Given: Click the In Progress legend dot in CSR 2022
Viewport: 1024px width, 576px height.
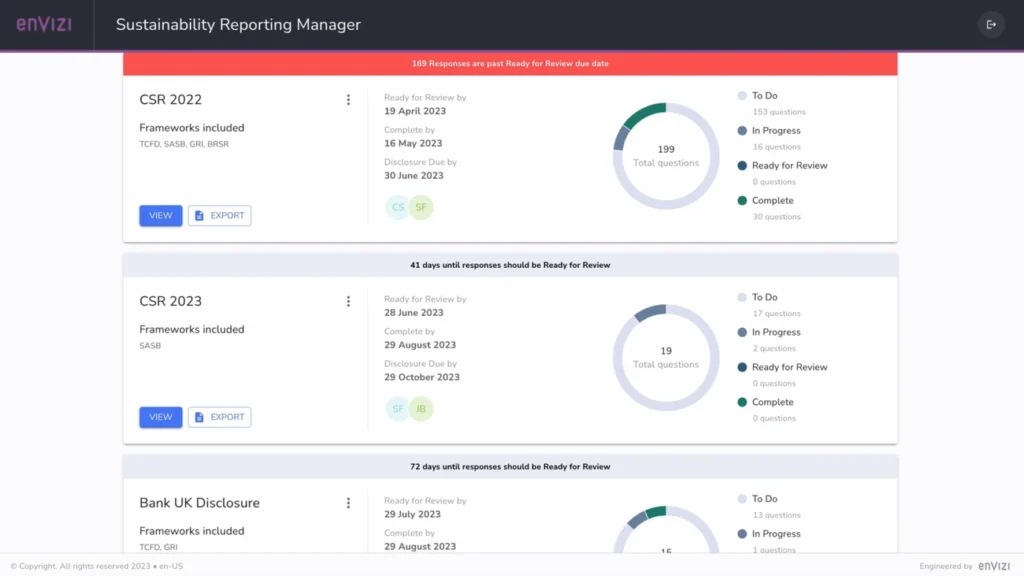Looking at the screenshot, I should (x=742, y=131).
